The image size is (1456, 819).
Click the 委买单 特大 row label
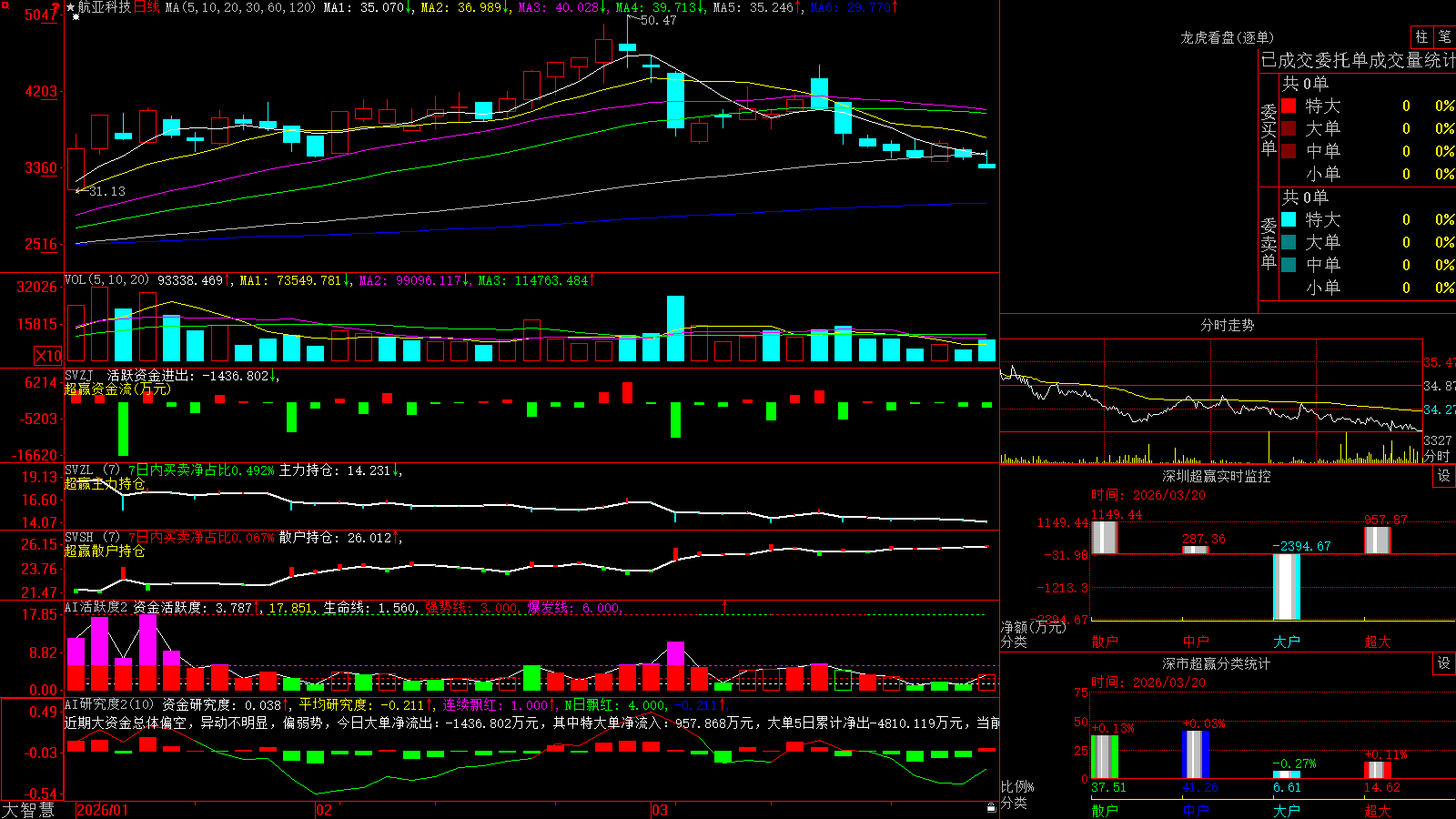point(1322,106)
